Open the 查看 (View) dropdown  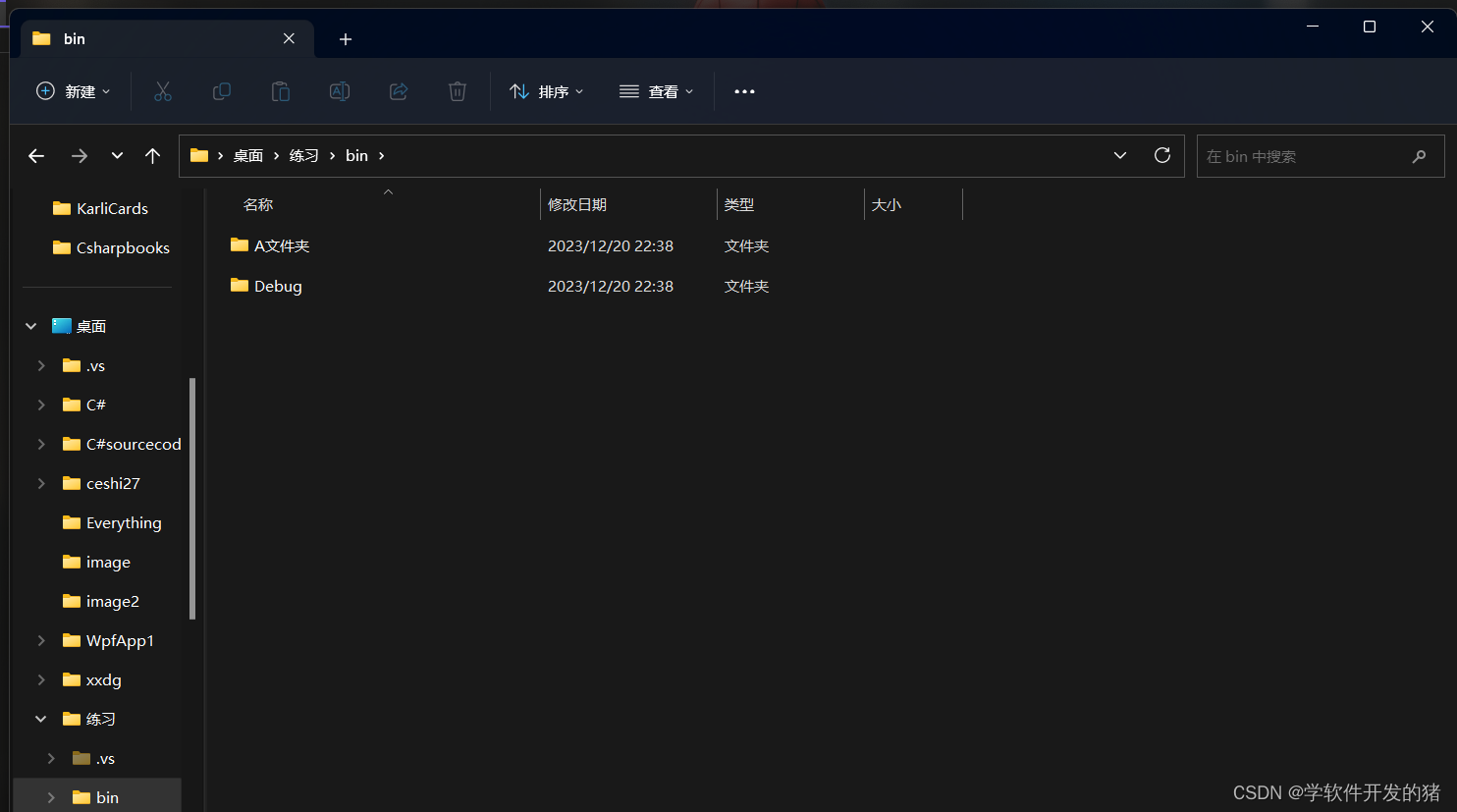click(657, 91)
